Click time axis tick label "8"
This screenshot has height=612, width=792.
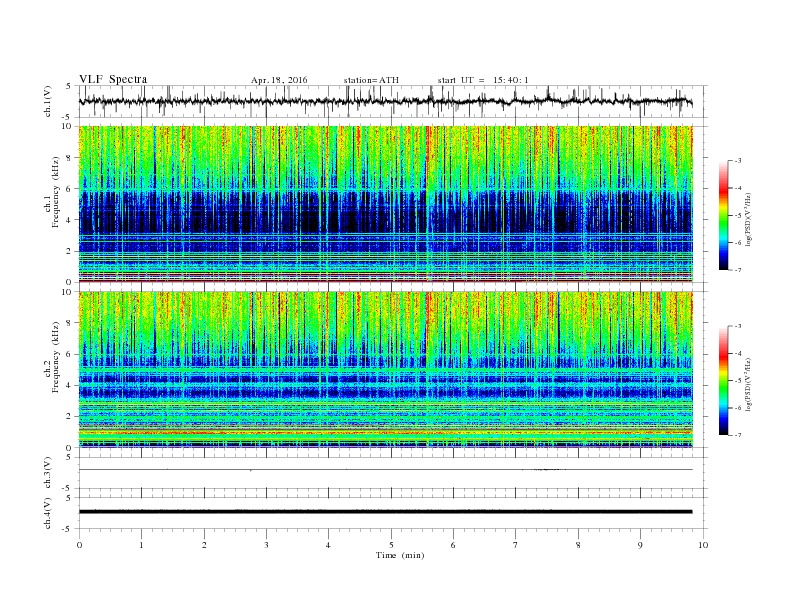(x=578, y=545)
